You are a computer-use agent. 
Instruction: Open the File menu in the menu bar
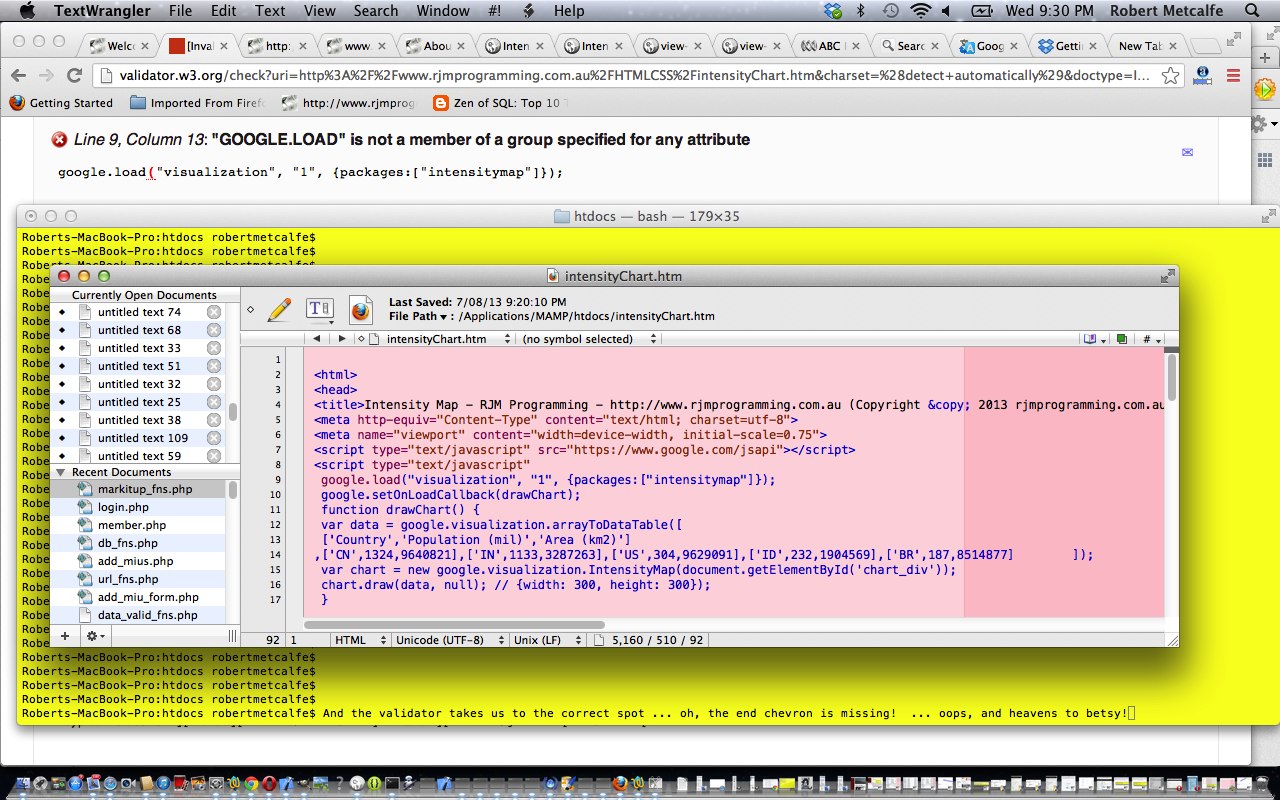click(x=180, y=11)
